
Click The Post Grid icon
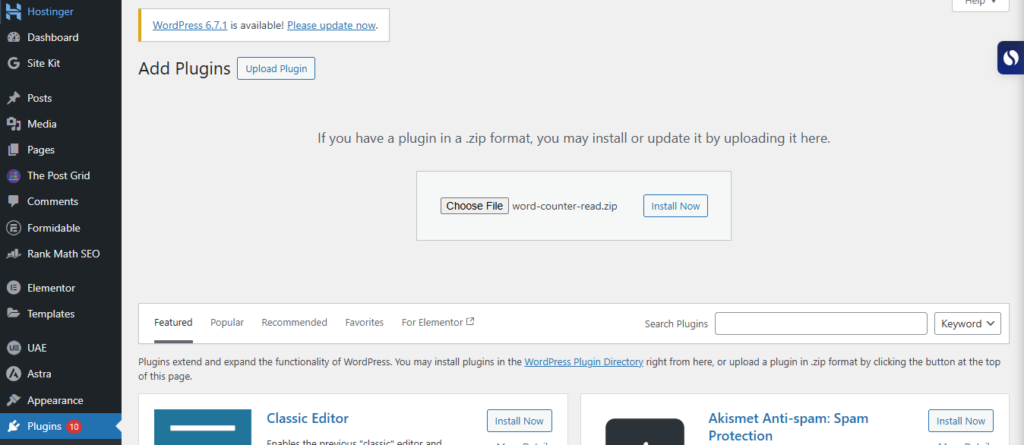point(13,176)
